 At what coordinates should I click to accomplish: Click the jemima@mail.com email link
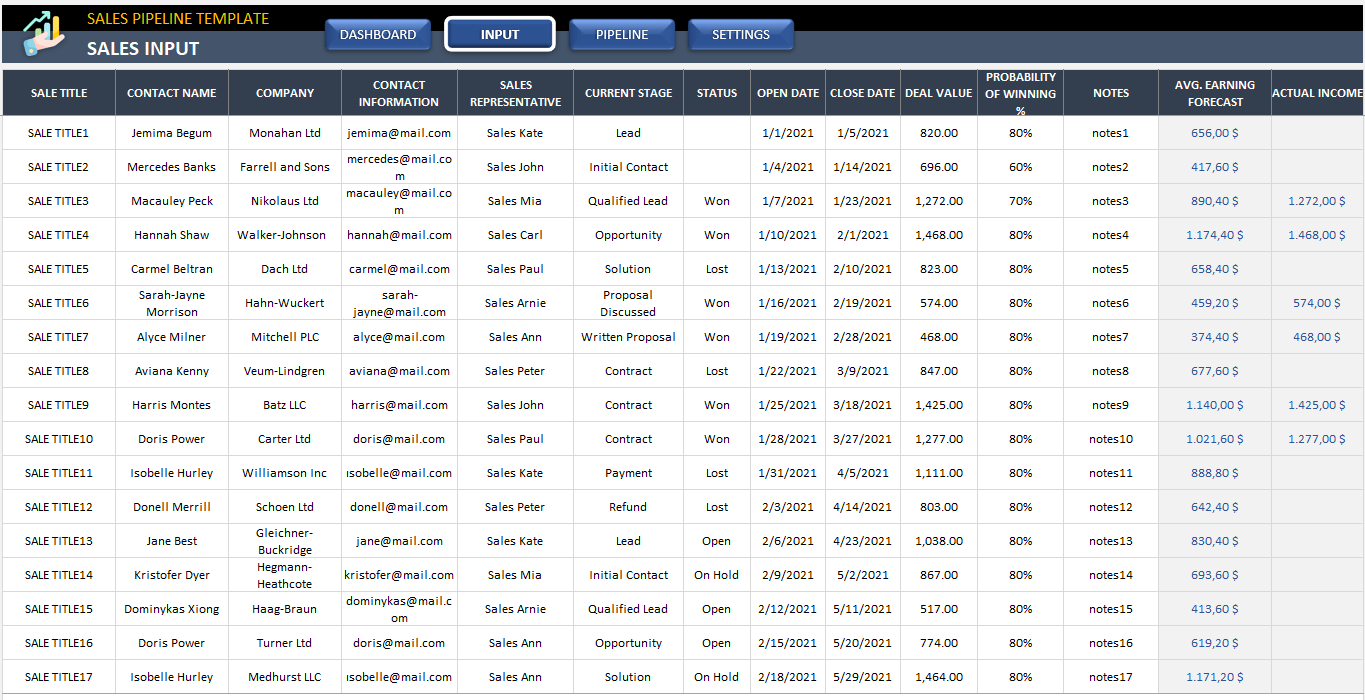pos(398,132)
